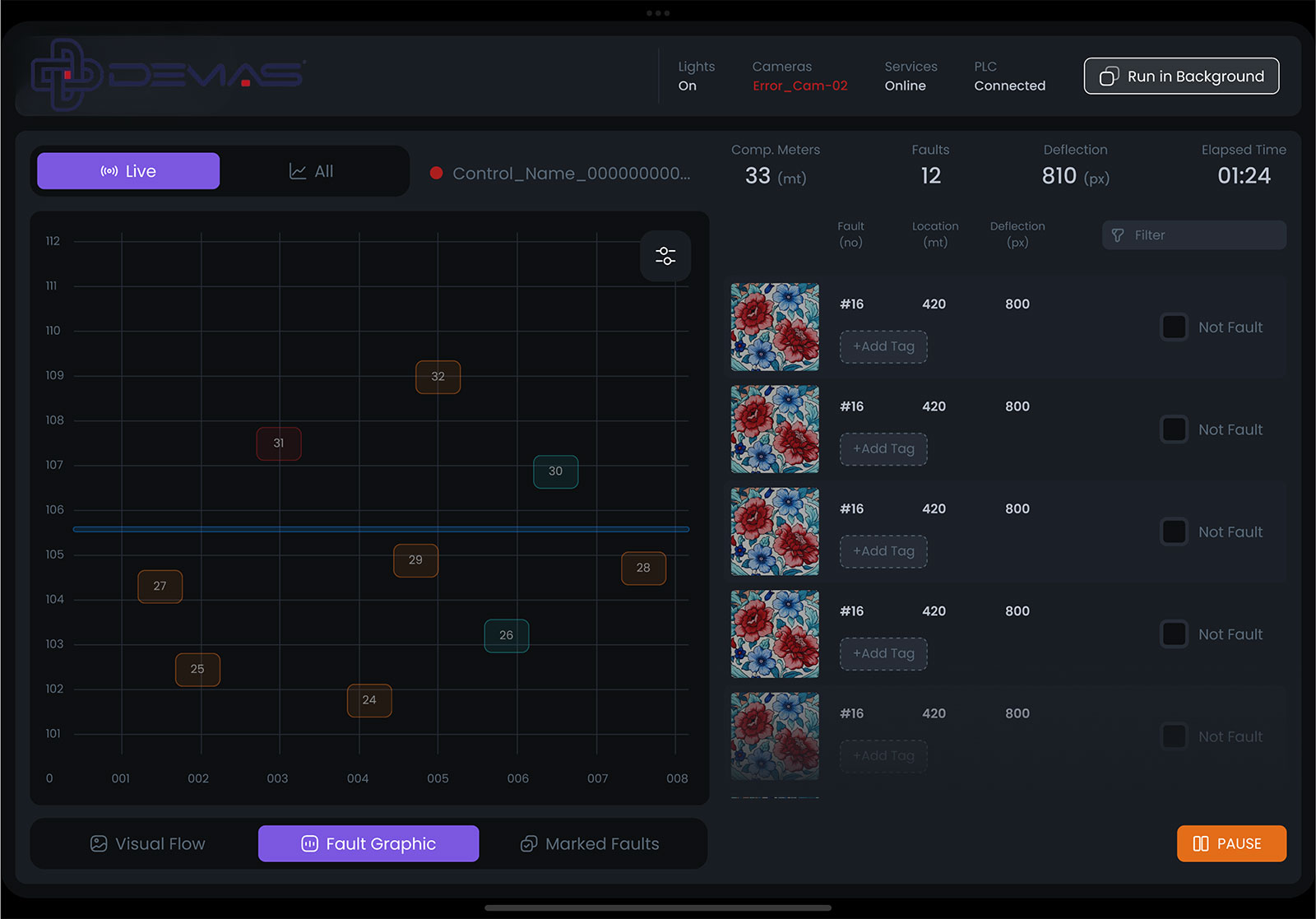1316x919 pixels.
Task: Select fault marker 26 on the graph
Action: [506, 635]
